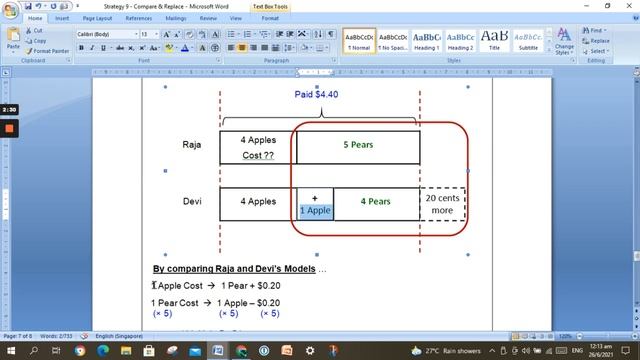Screen dimensions: 640x360
Task: Undo the last action
Action: [x=38, y=6]
